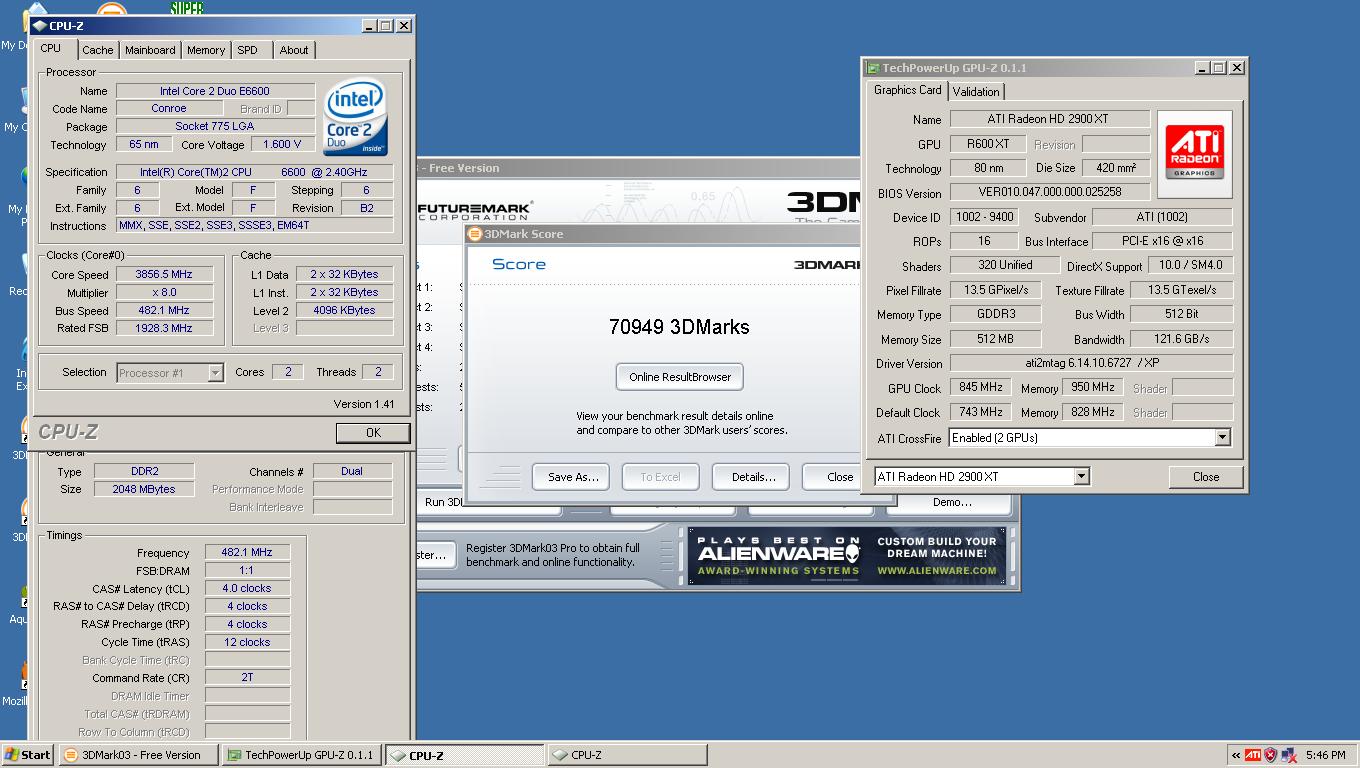Open the Windows Start menu
This screenshot has height=768, width=1360.
click(28, 755)
